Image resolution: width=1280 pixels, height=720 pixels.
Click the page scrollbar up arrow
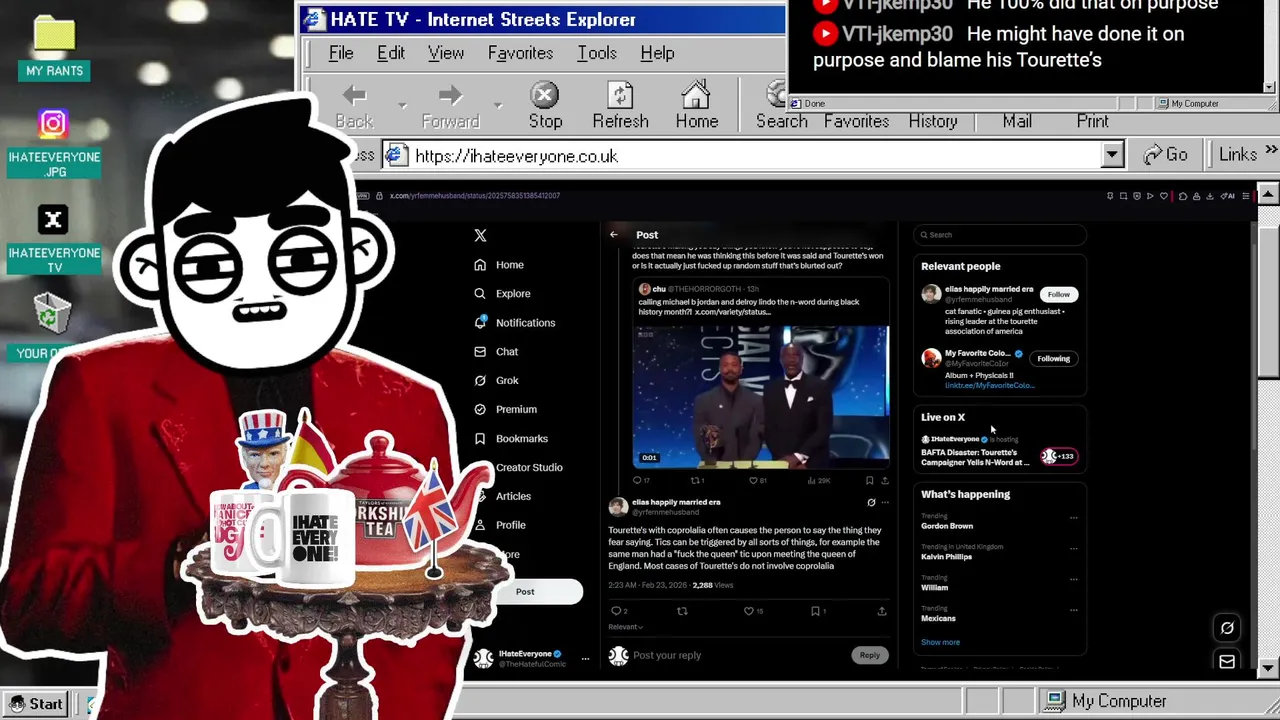1268,193
